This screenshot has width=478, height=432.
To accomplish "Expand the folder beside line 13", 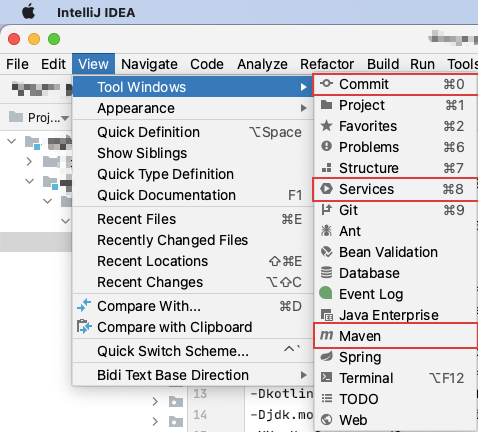I will (x=155, y=401).
